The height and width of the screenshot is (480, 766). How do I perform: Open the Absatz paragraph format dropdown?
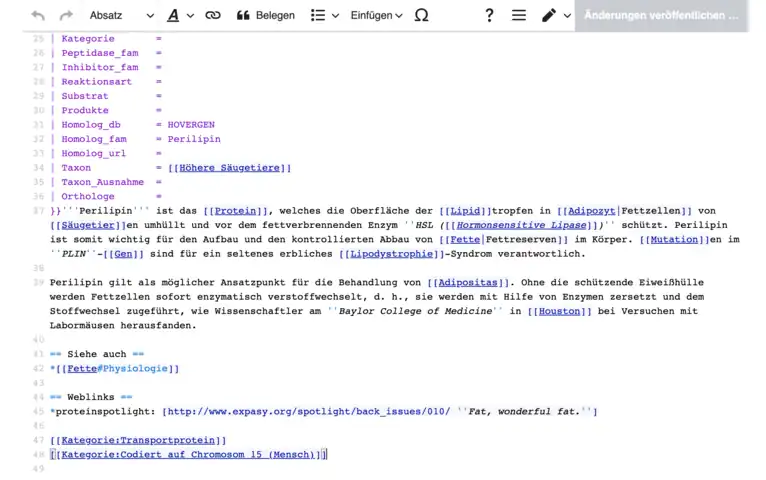122,16
